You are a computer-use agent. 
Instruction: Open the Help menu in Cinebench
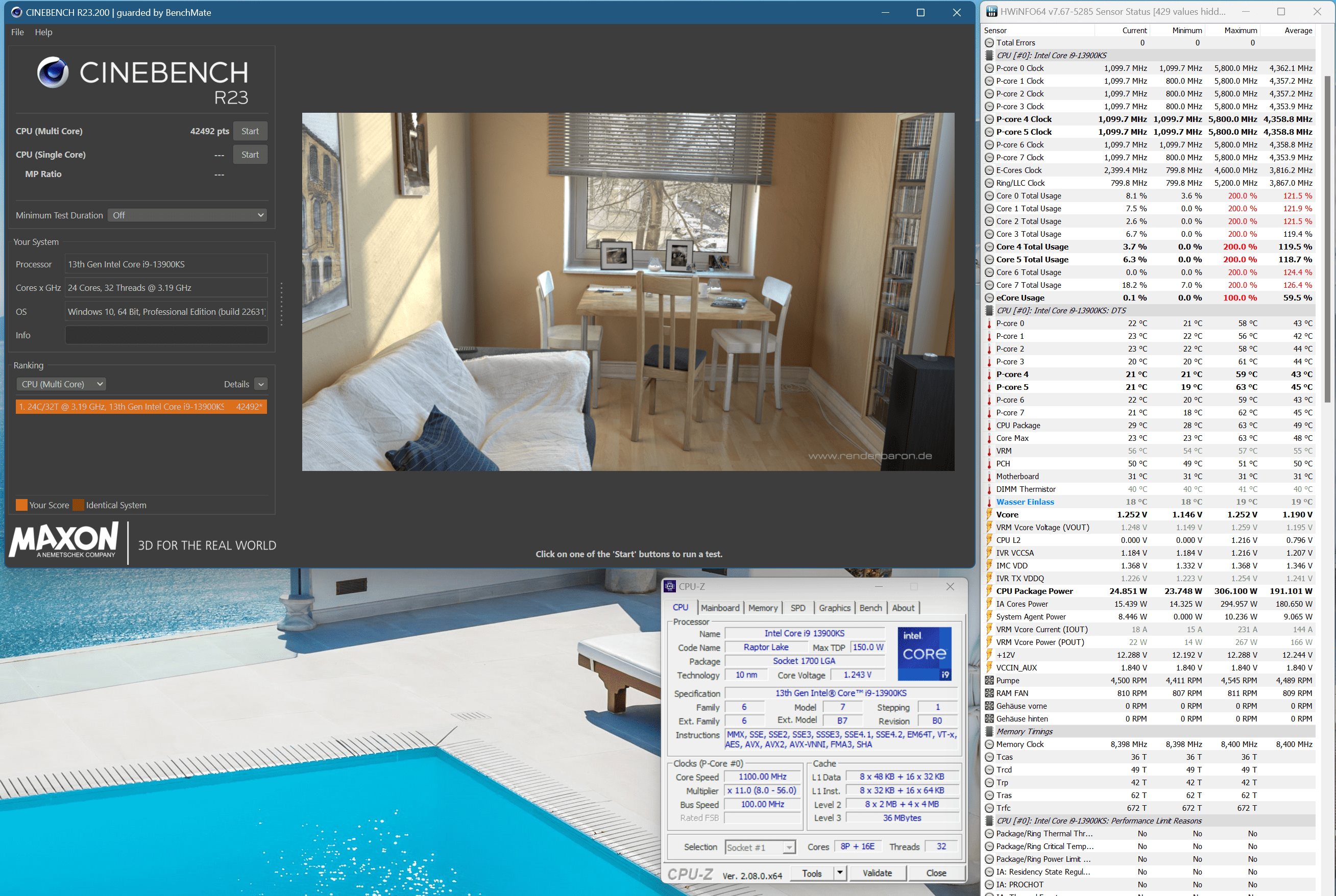(x=43, y=32)
